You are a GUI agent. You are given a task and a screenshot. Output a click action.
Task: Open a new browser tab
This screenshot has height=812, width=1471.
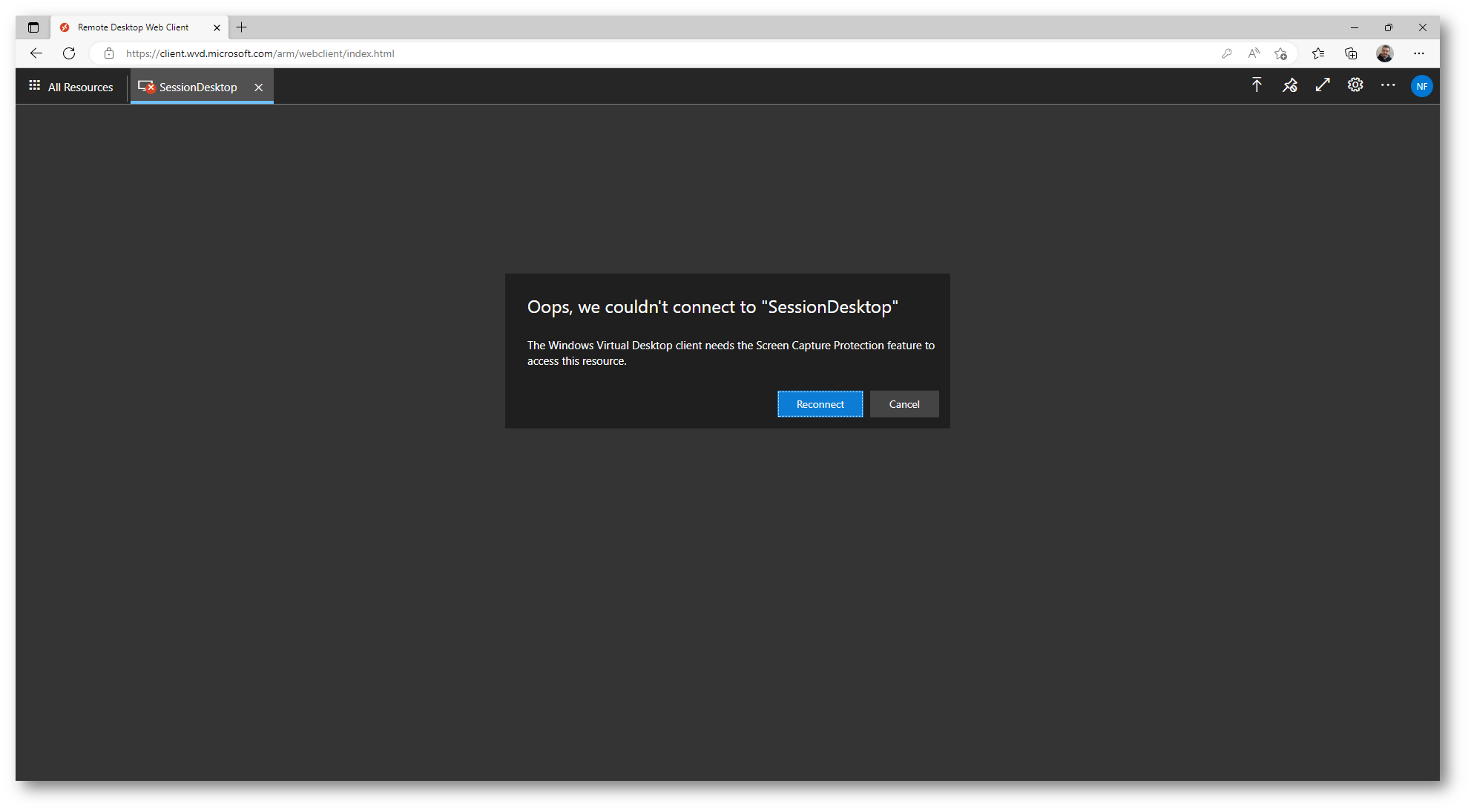241,27
